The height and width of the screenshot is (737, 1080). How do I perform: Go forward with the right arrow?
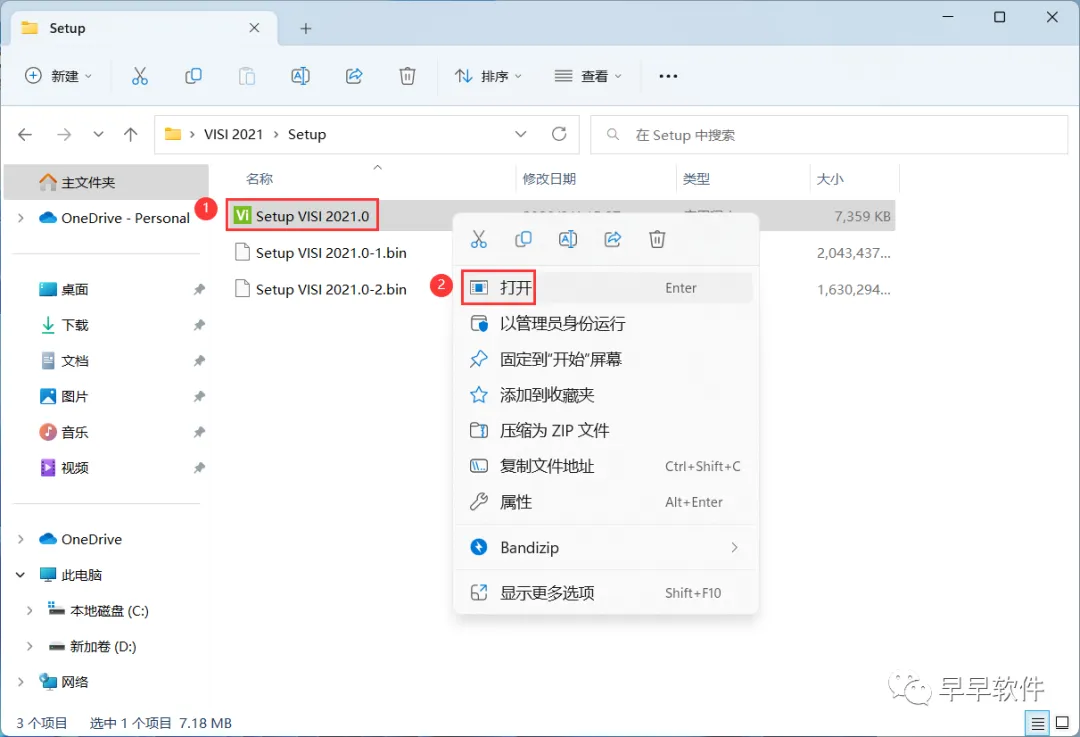pos(64,134)
